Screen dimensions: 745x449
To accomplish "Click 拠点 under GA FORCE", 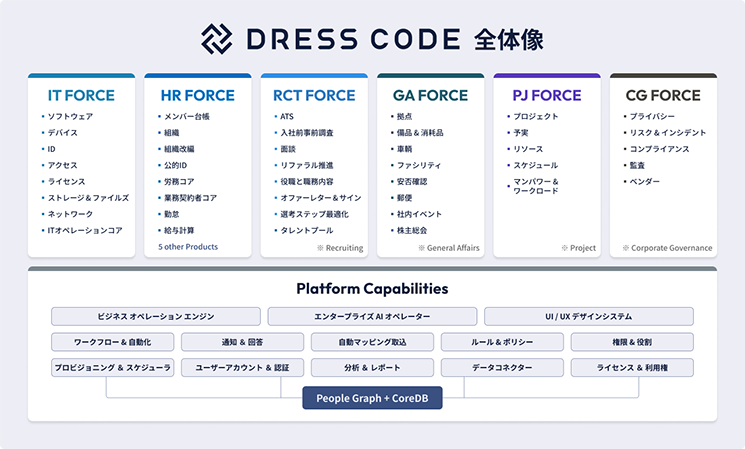I will pyautogui.click(x=404, y=116).
